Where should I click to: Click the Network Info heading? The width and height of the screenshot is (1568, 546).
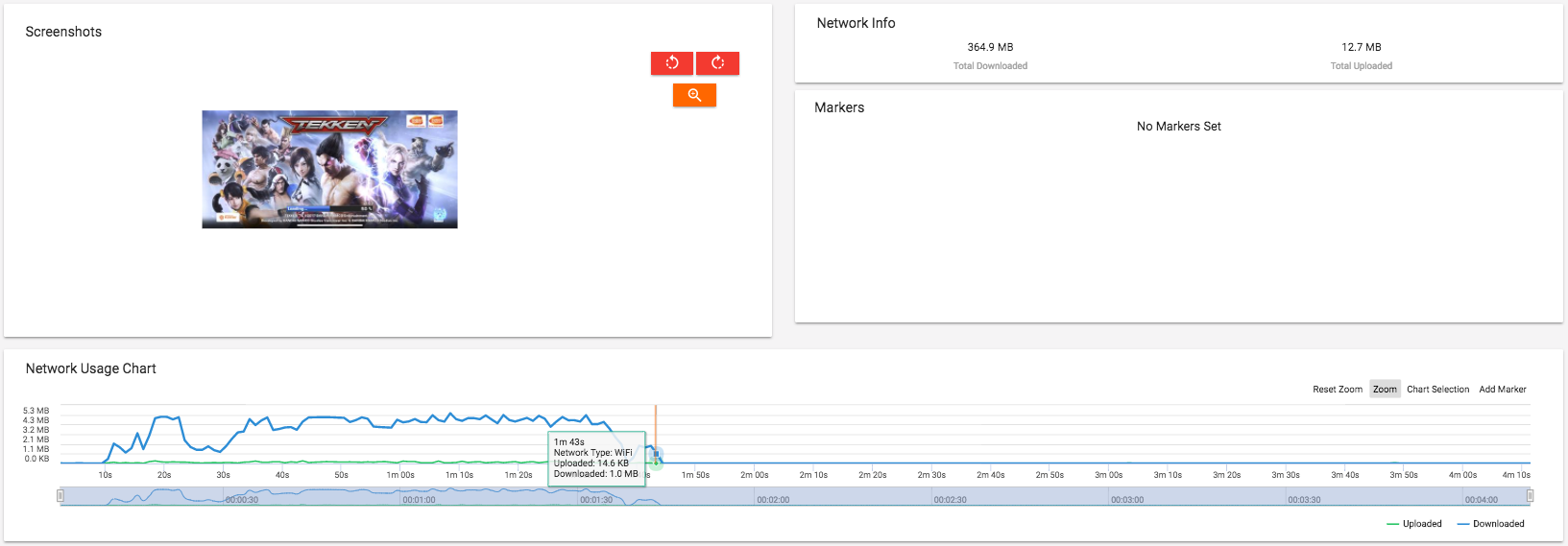tap(856, 23)
